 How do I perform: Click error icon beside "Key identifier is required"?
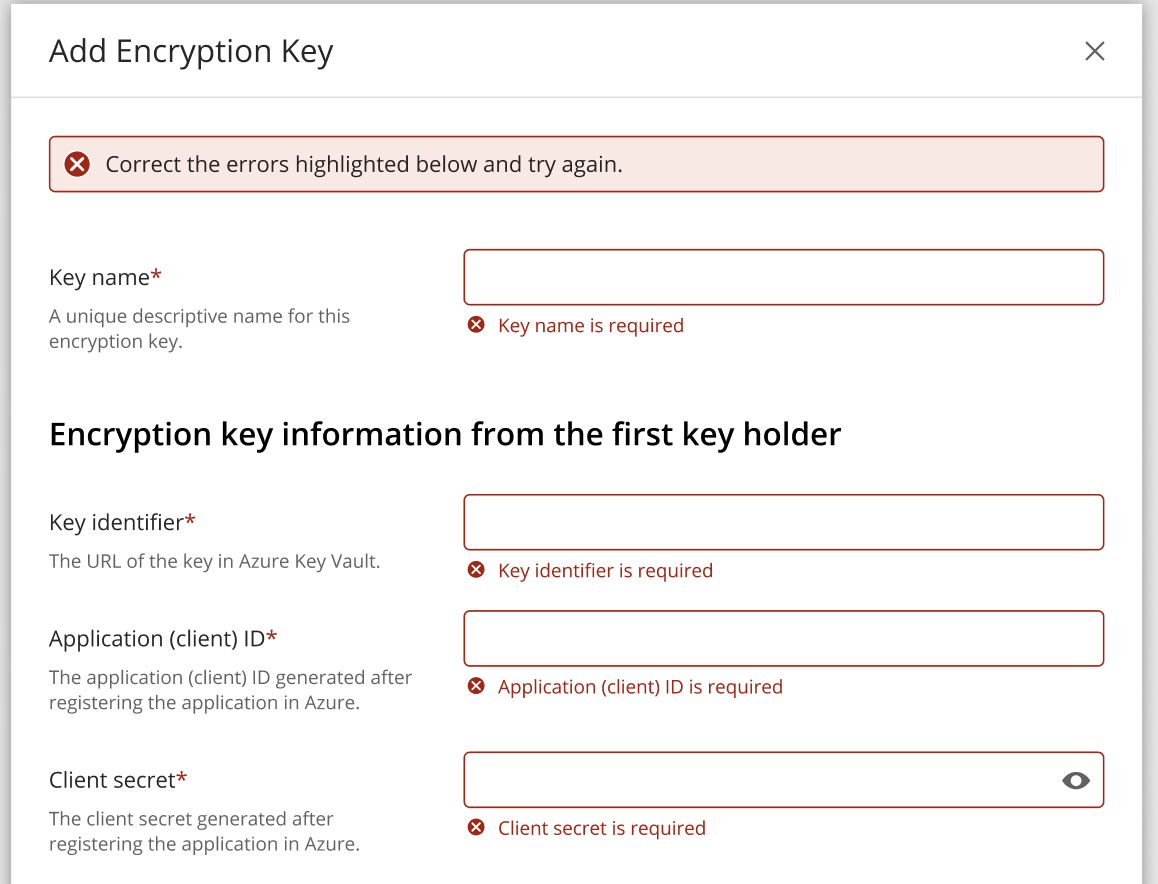pos(477,570)
